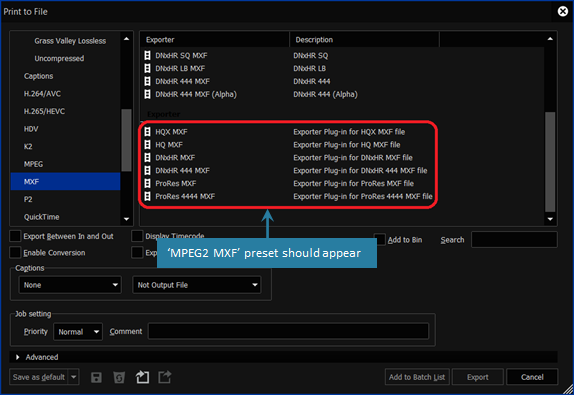
Task: Click film icon beside DNxHR LB MXF
Action: tap(147, 68)
